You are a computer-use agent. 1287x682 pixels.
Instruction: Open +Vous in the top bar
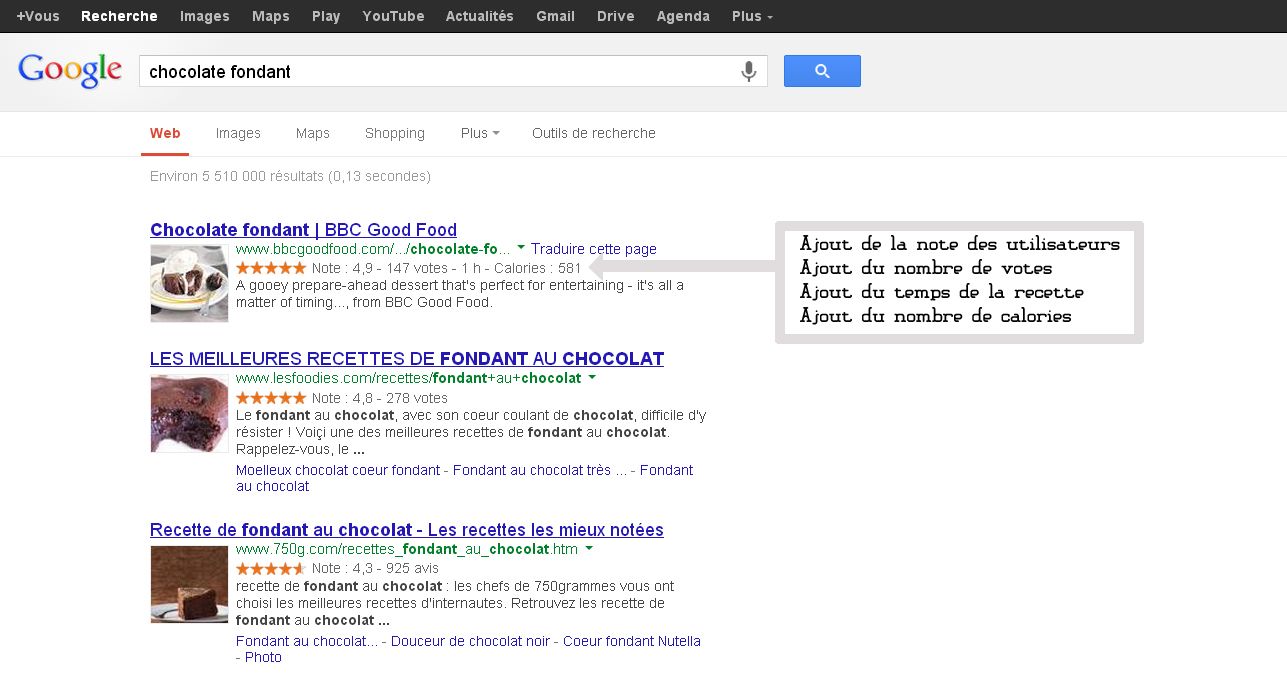coord(38,16)
